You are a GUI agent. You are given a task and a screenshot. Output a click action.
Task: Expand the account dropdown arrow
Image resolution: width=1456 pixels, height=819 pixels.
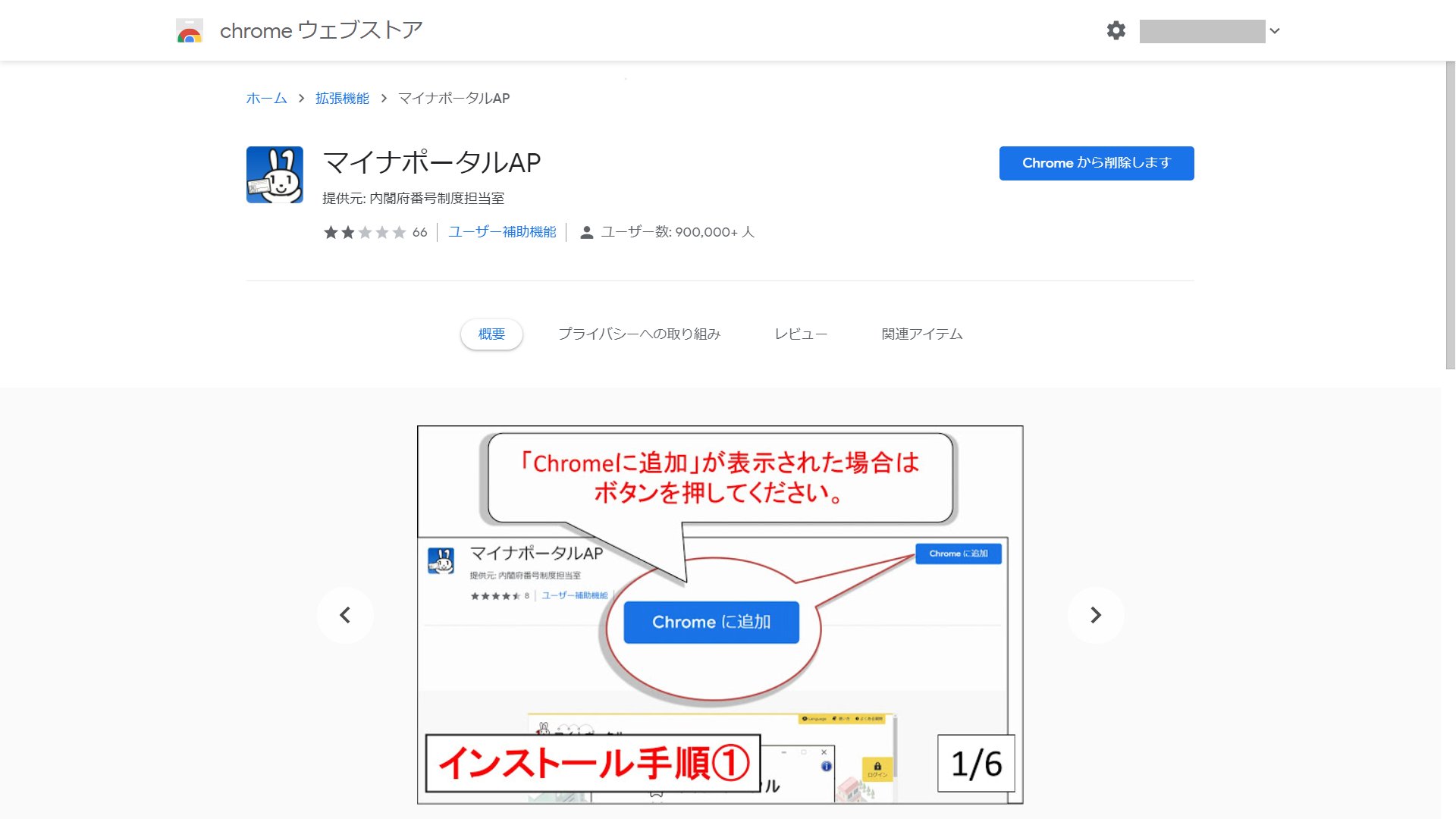[x=1275, y=31]
